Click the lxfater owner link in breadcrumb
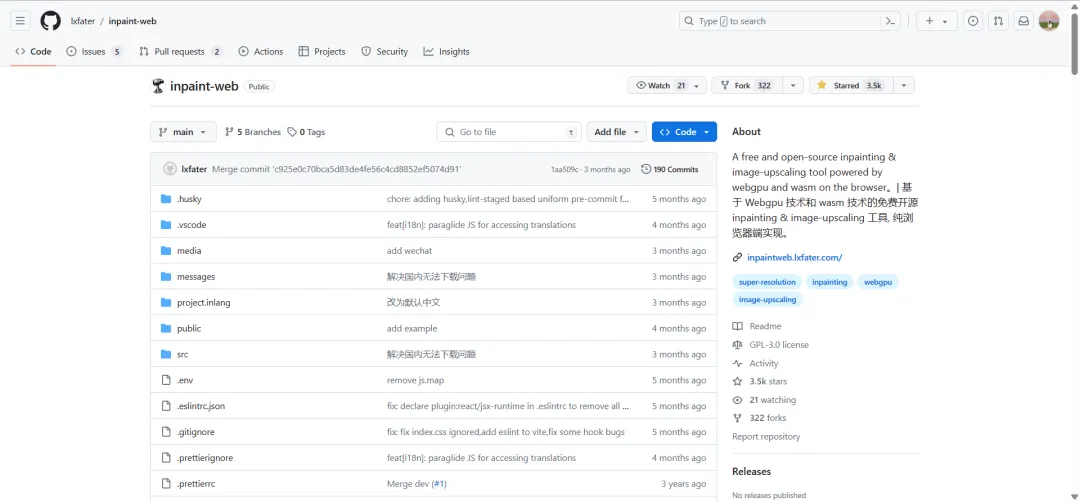This screenshot has width=1080, height=502. tap(83, 21)
